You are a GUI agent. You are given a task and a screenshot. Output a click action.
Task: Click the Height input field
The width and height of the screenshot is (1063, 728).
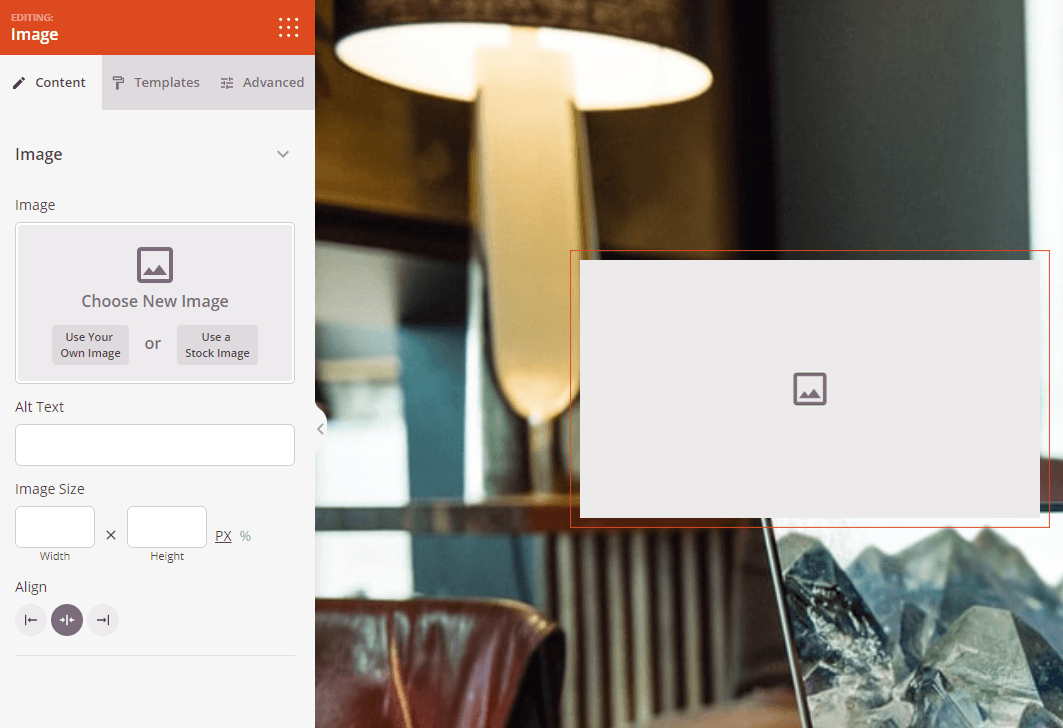[x=167, y=527]
